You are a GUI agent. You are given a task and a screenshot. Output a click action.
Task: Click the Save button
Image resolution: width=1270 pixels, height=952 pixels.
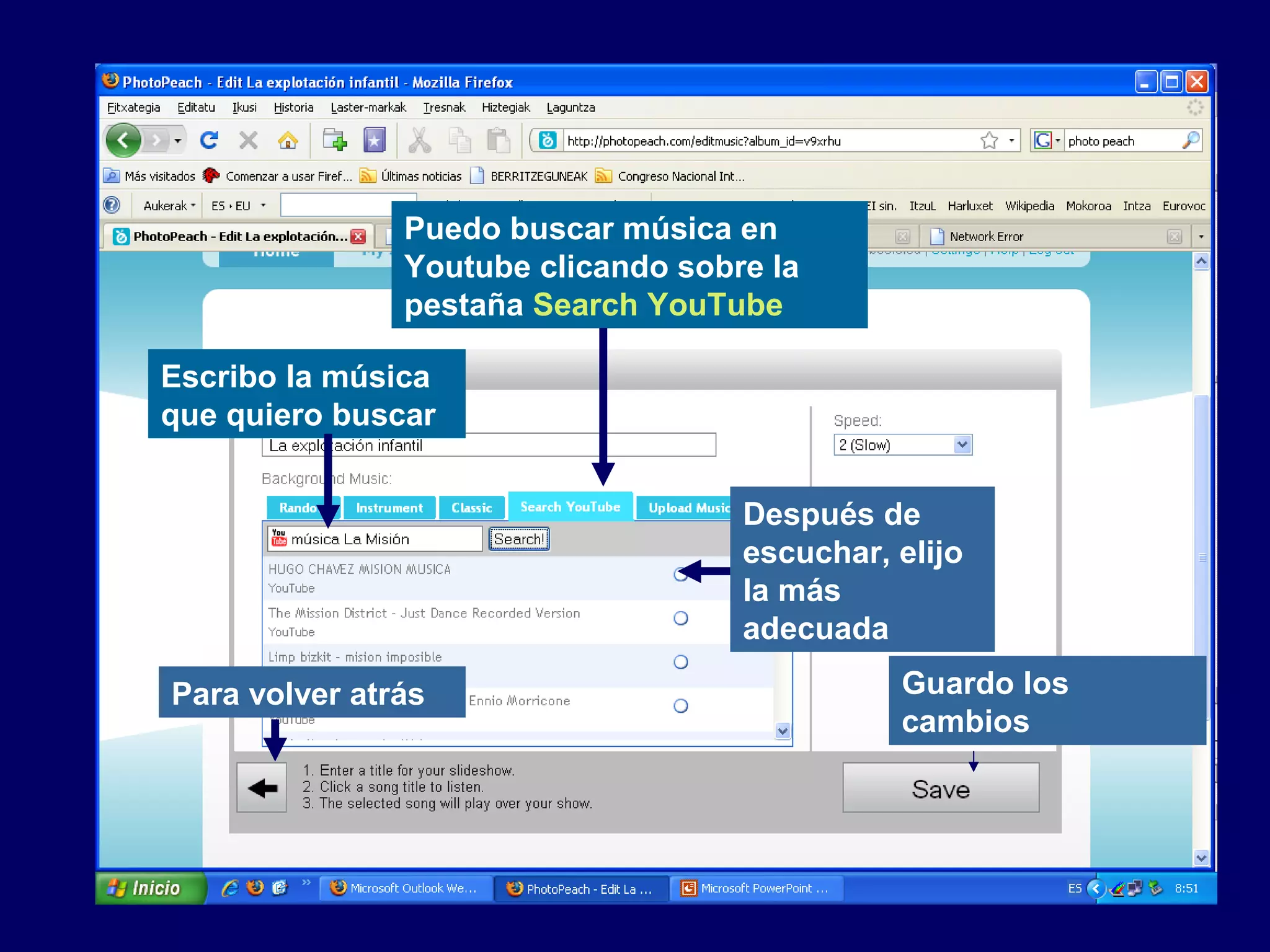941,788
